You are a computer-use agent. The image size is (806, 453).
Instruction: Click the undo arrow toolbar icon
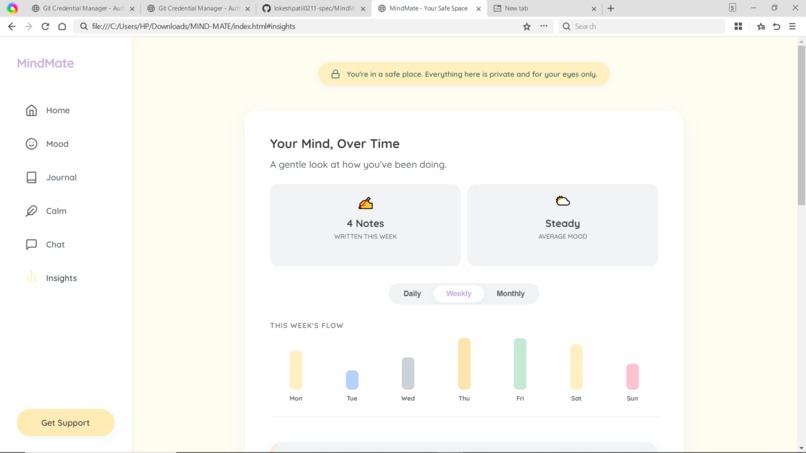pyautogui.click(x=777, y=26)
